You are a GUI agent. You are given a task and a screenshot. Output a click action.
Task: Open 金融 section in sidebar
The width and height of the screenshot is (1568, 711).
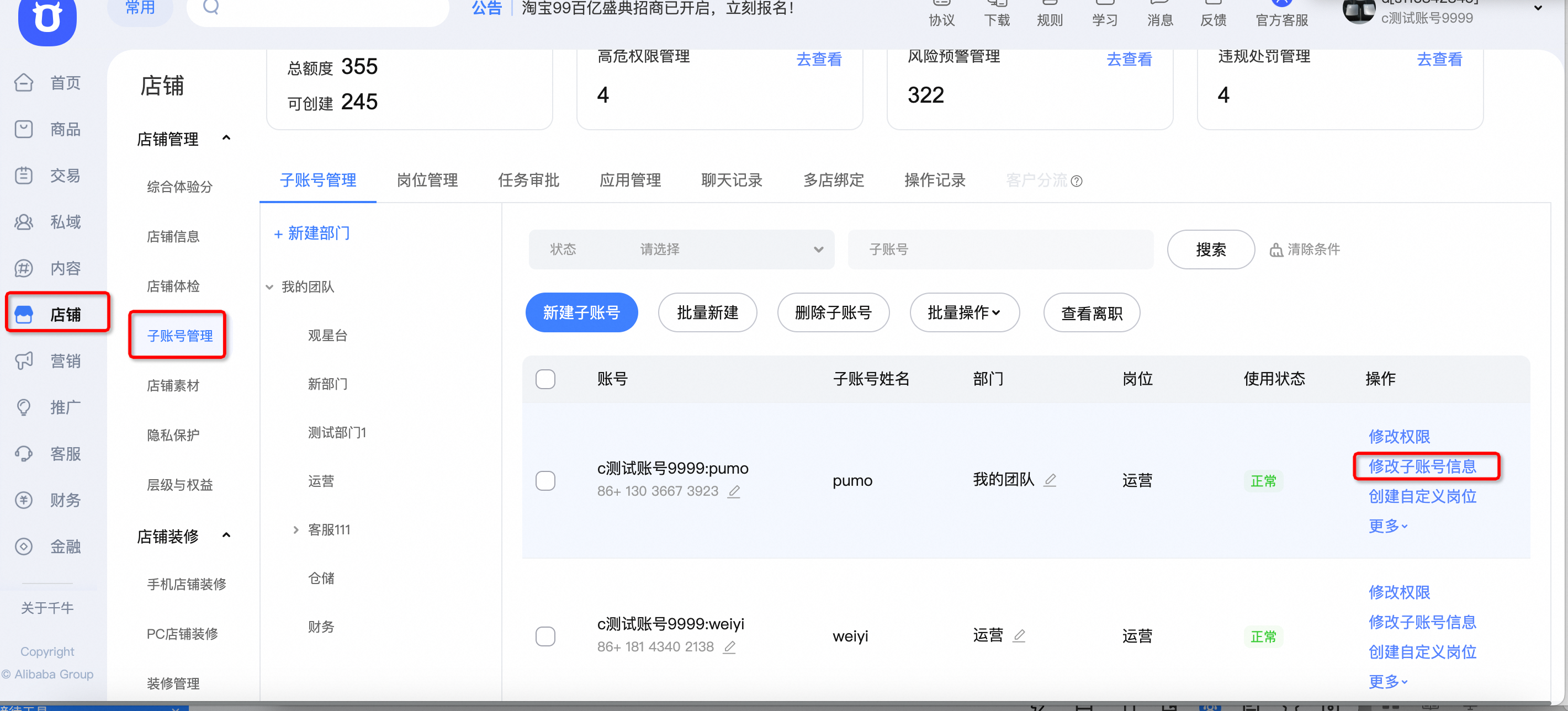pyautogui.click(x=47, y=546)
